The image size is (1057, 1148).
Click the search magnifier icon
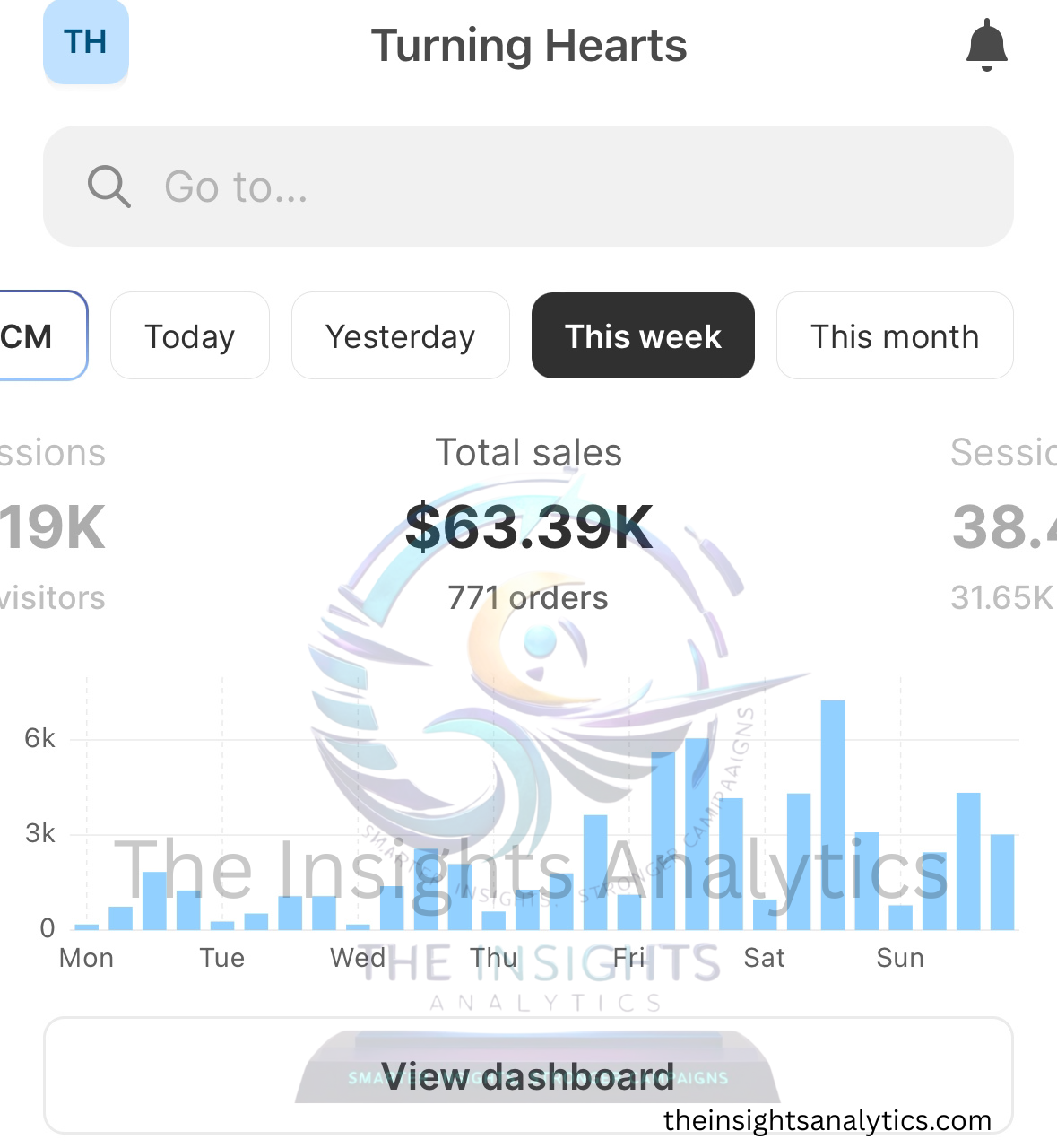[x=108, y=187]
